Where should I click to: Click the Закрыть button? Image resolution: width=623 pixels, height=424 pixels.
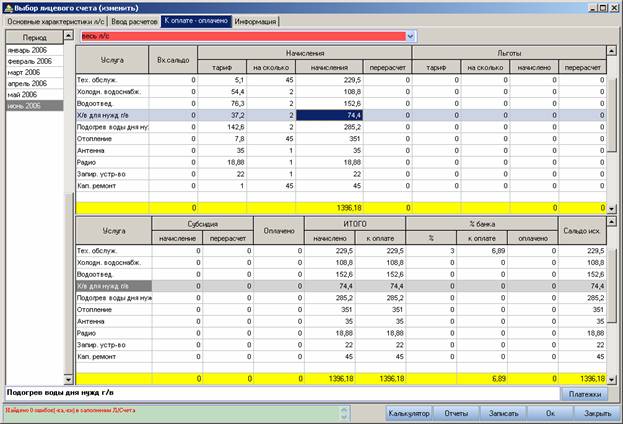(597, 413)
